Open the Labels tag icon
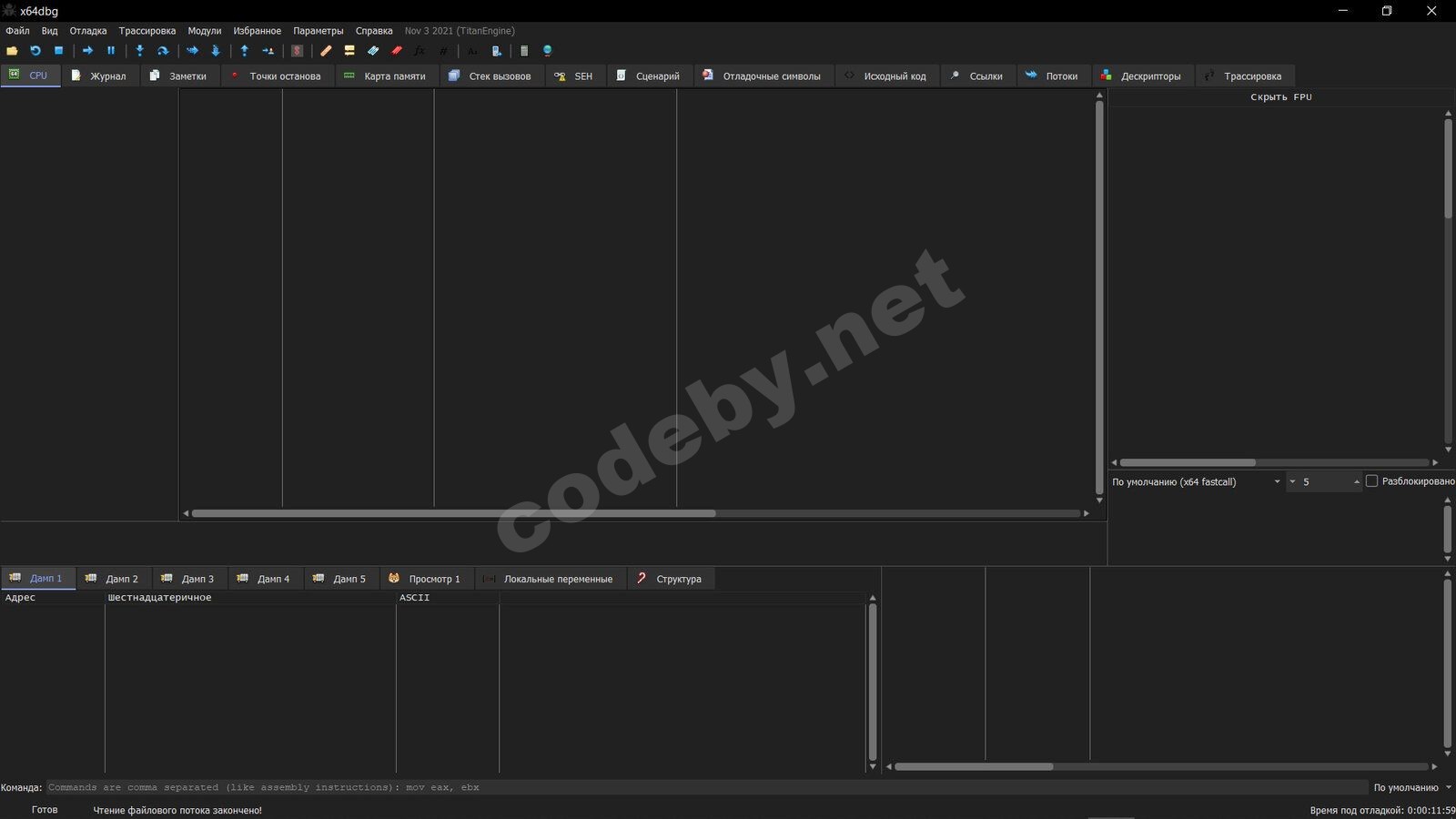 373,51
